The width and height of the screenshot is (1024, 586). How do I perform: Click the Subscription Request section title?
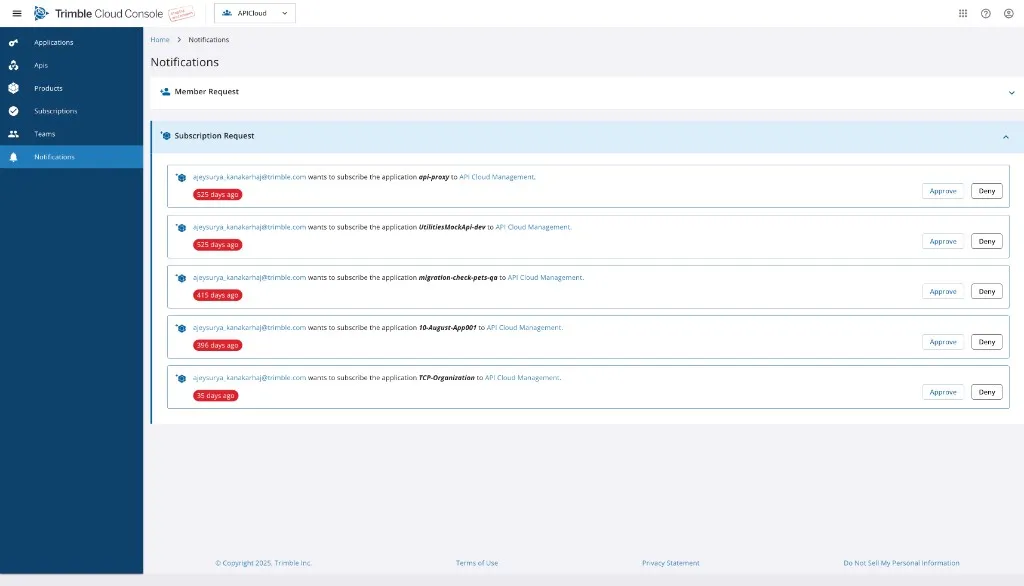pos(214,136)
